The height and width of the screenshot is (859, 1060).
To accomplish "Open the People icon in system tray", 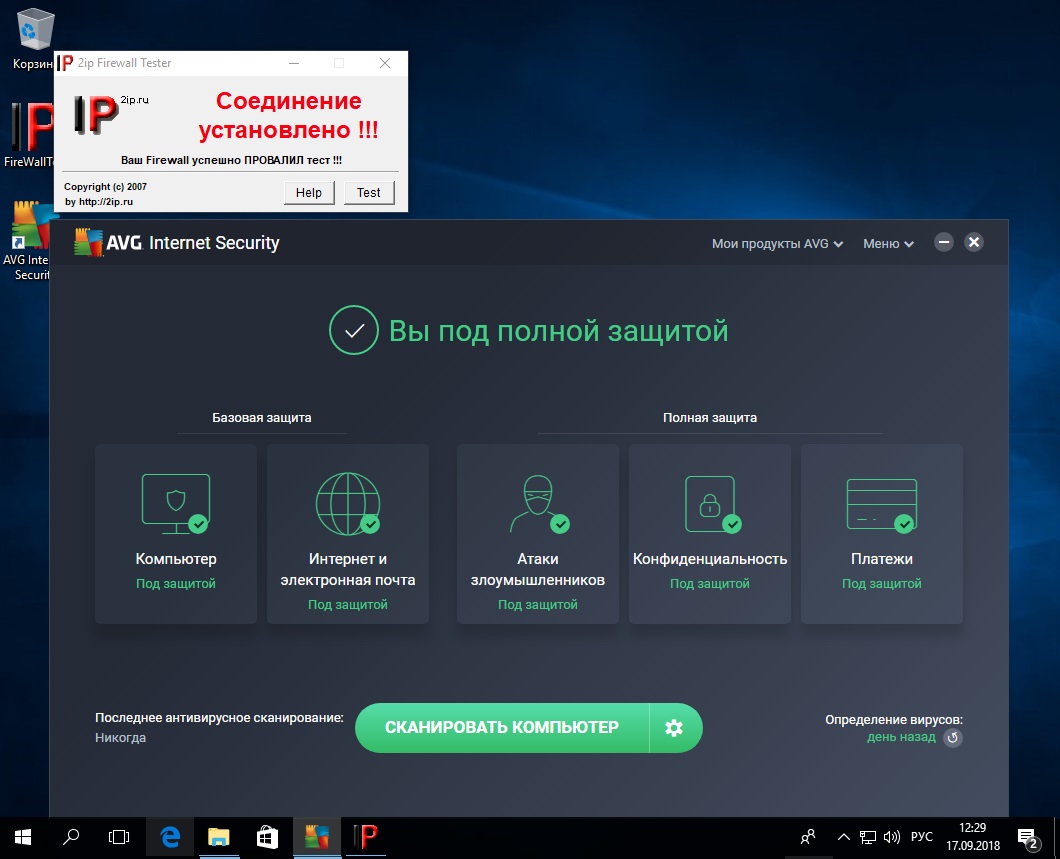I will coord(808,838).
